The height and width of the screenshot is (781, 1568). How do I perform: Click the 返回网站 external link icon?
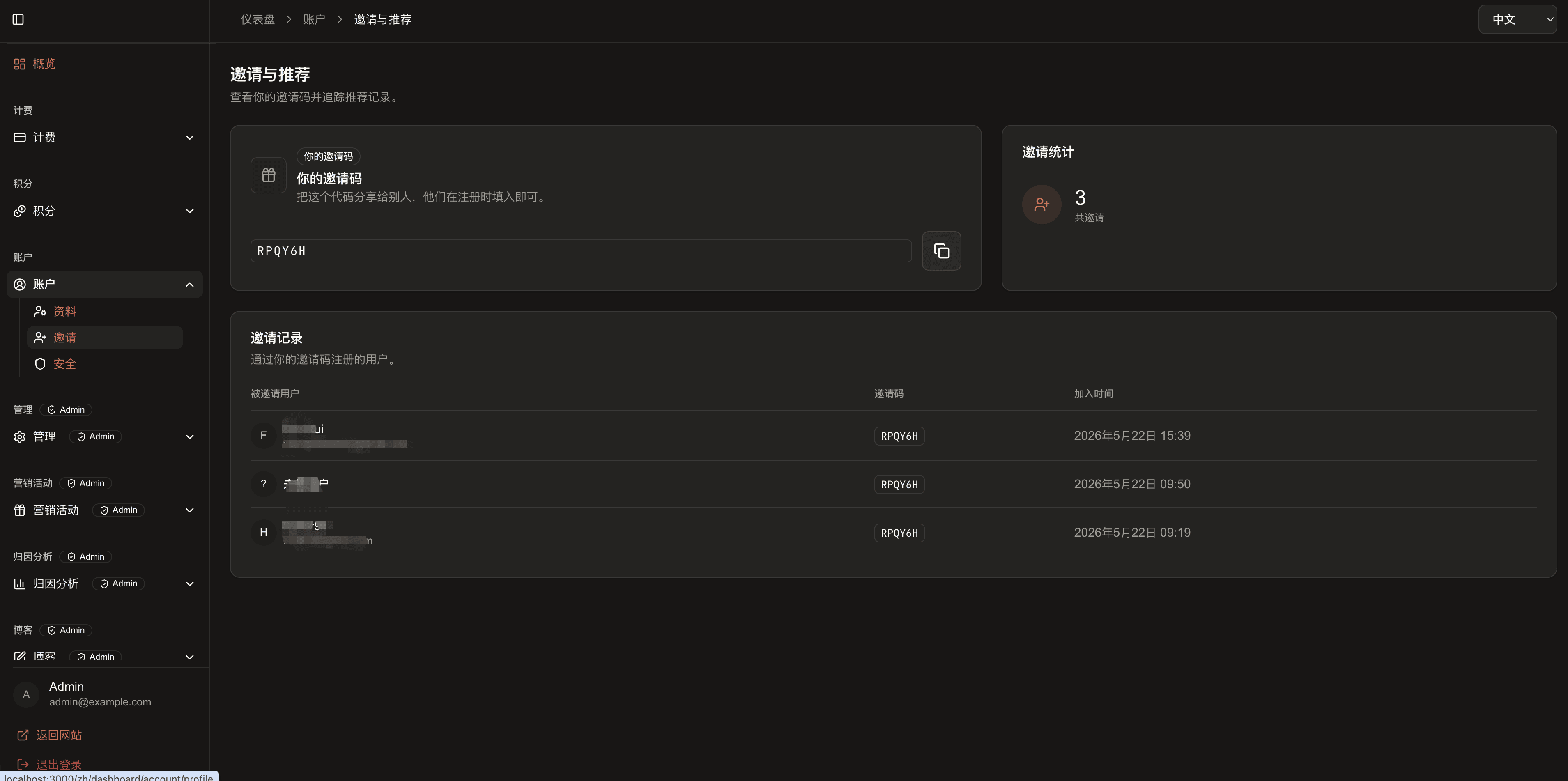[x=23, y=735]
